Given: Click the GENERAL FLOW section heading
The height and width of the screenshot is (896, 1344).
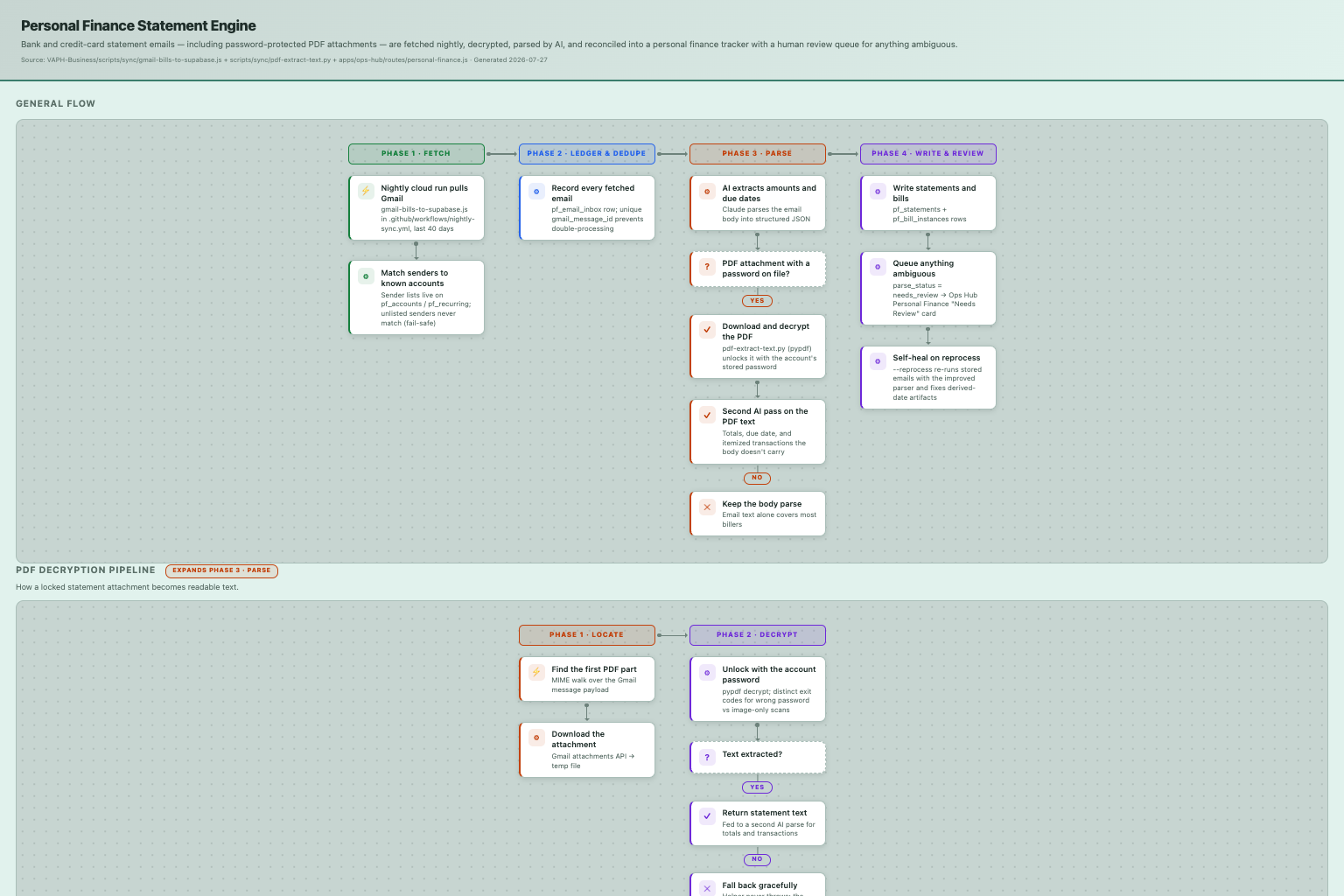Looking at the screenshot, I should tap(55, 103).
